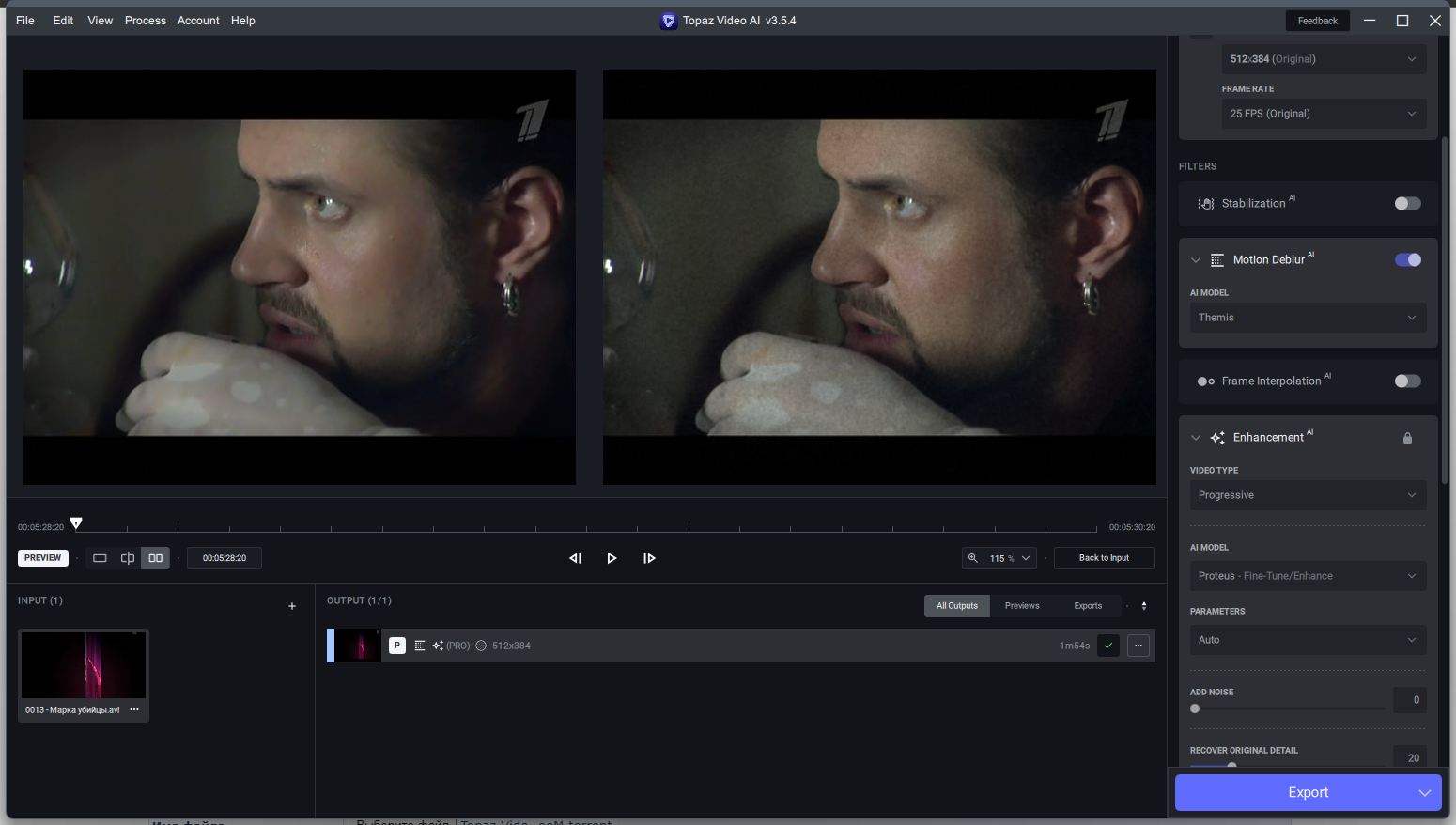Select the split view layout icon
The height and width of the screenshot is (825, 1456).
click(x=128, y=558)
